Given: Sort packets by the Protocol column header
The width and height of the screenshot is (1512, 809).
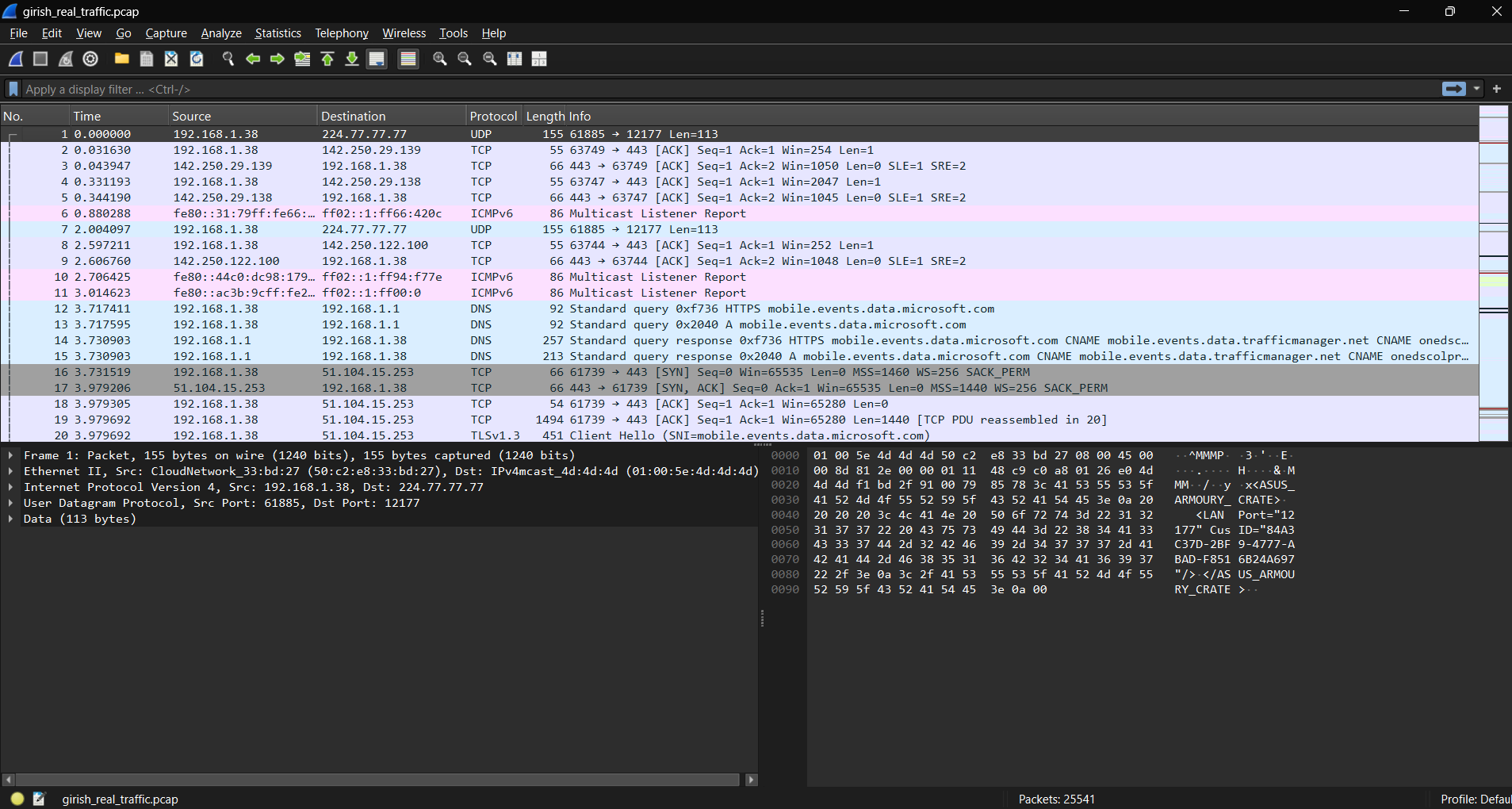Looking at the screenshot, I should [x=493, y=116].
